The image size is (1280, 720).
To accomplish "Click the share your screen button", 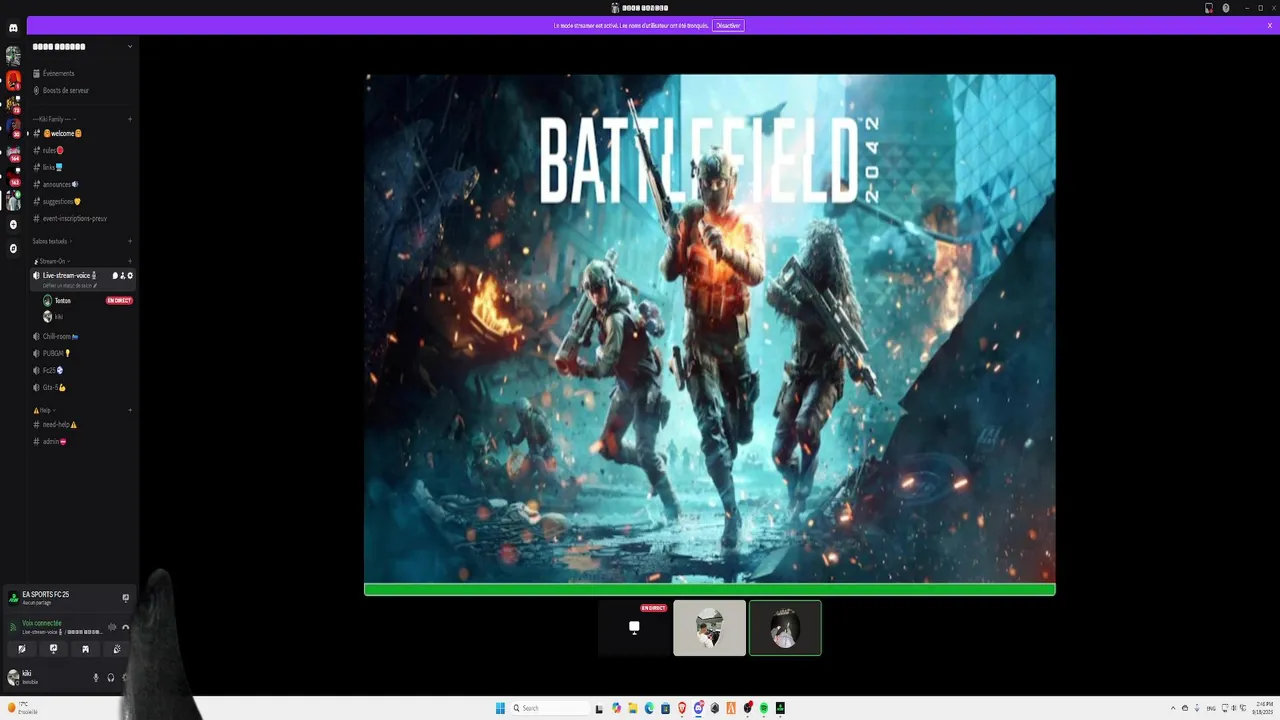I will [x=54, y=649].
